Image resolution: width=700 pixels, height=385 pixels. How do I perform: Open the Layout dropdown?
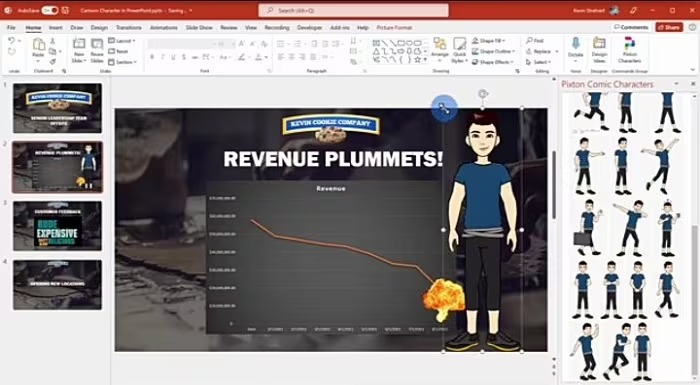click(x=122, y=41)
